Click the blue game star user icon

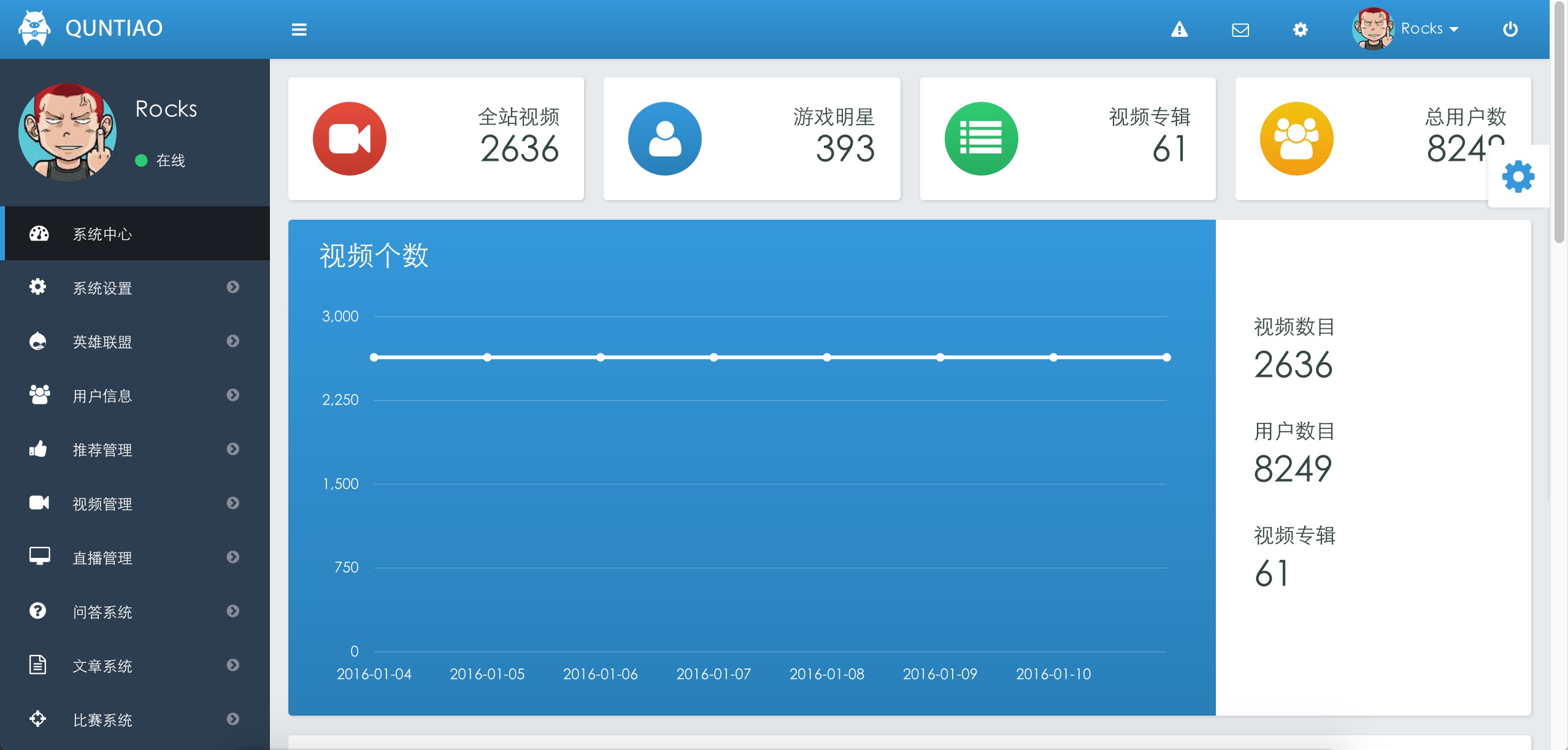click(x=664, y=139)
